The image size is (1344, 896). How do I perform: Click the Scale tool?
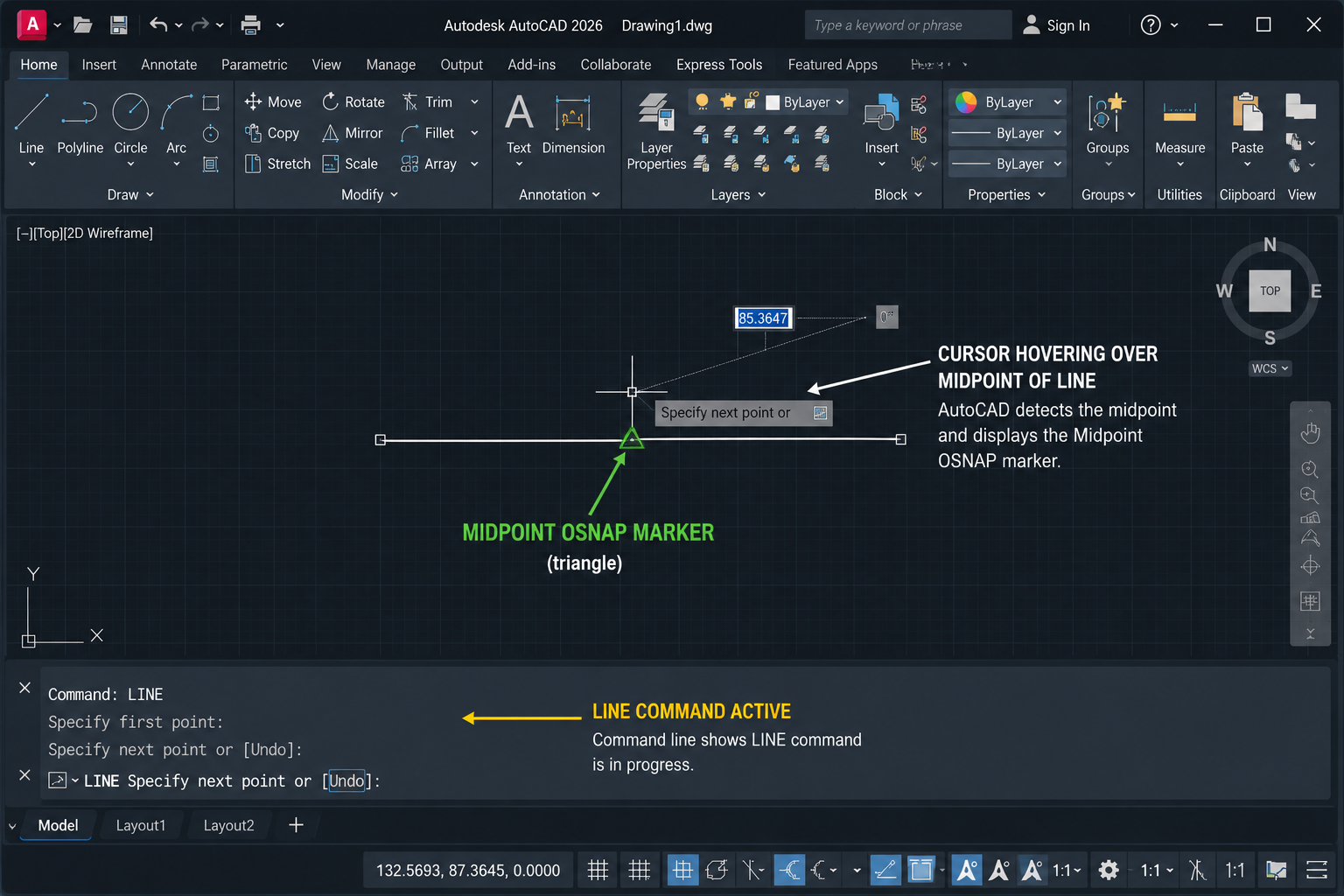tap(349, 164)
